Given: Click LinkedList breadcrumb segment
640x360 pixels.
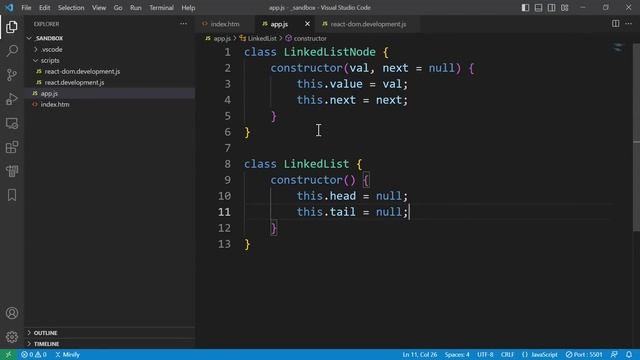Looking at the screenshot, I should pyautogui.click(x=262, y=38).
